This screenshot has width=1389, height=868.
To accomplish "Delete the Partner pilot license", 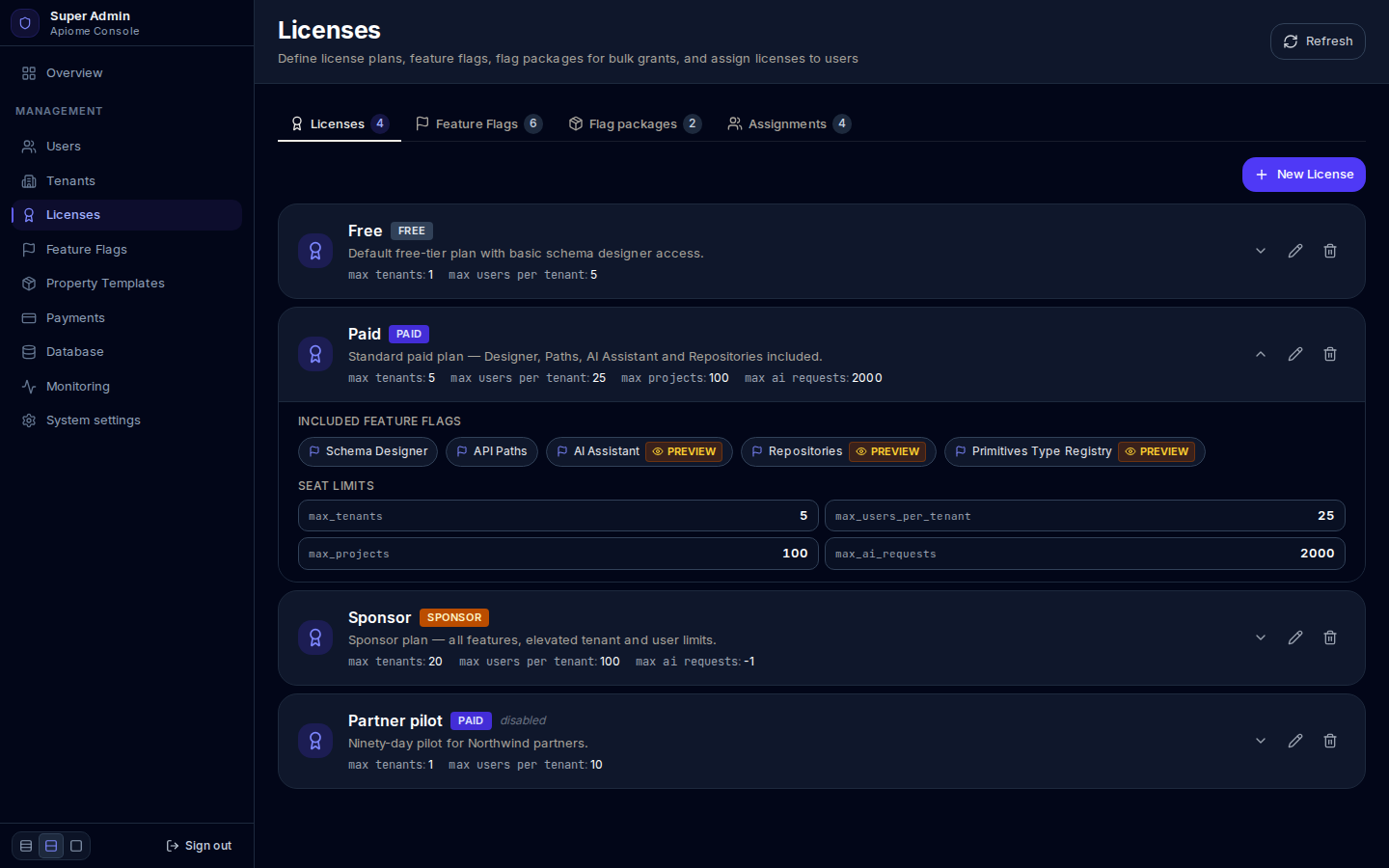I will [x=1330, y=741].
